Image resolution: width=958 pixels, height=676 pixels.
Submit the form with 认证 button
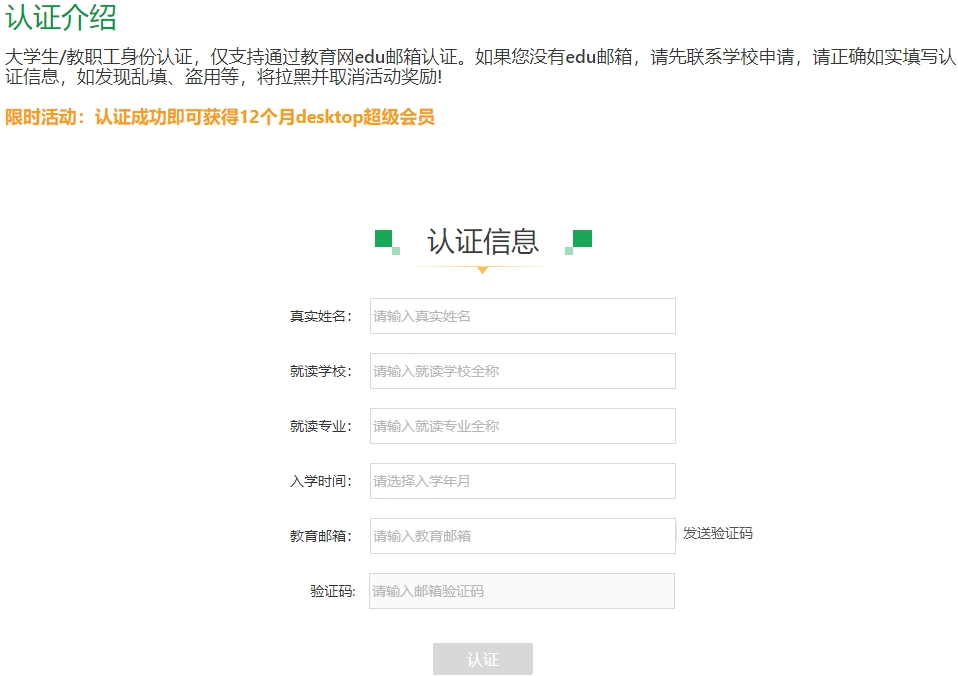click(x=483, y=659)
